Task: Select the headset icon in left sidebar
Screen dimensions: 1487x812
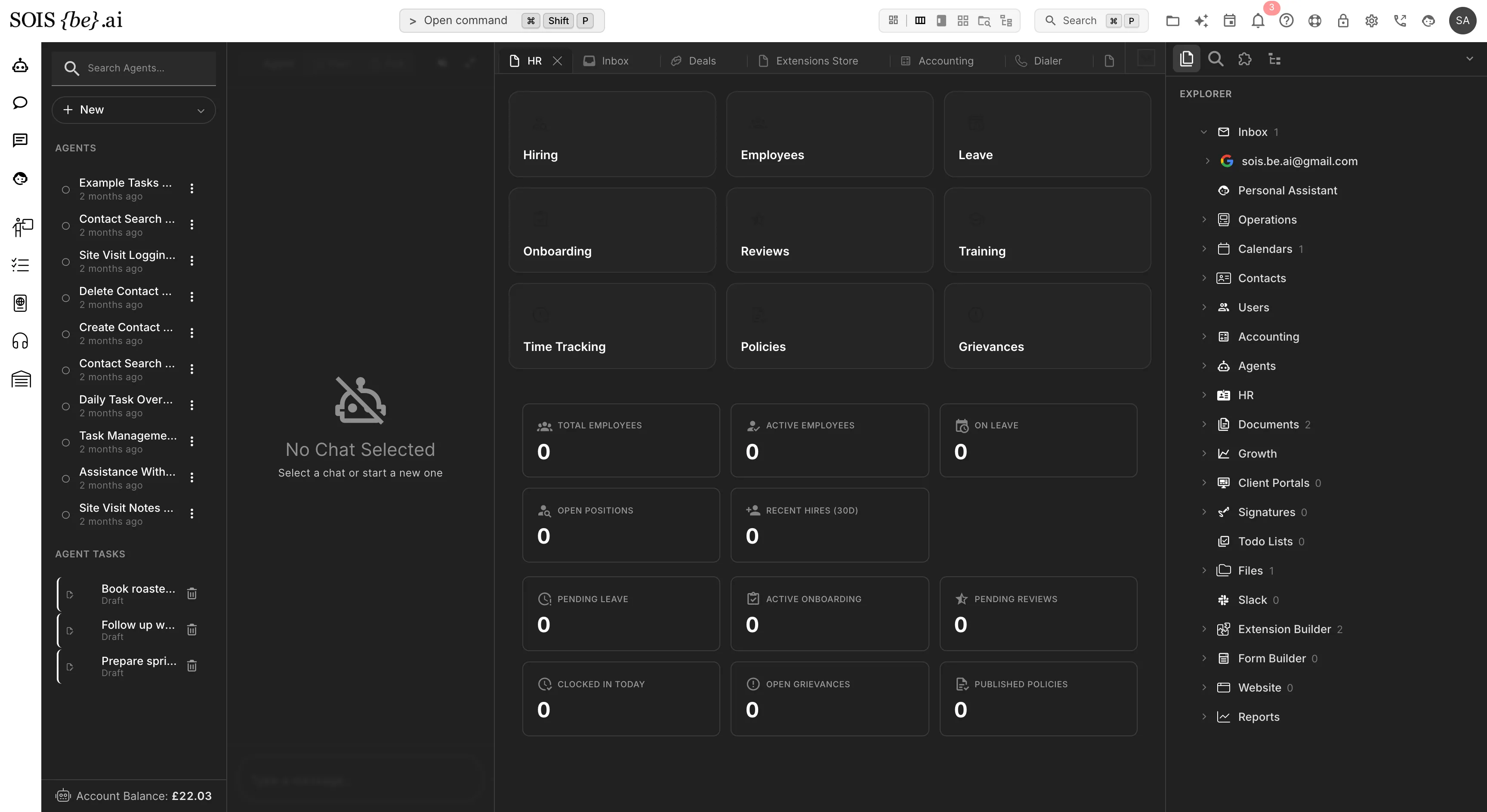Action: [20, 341]
